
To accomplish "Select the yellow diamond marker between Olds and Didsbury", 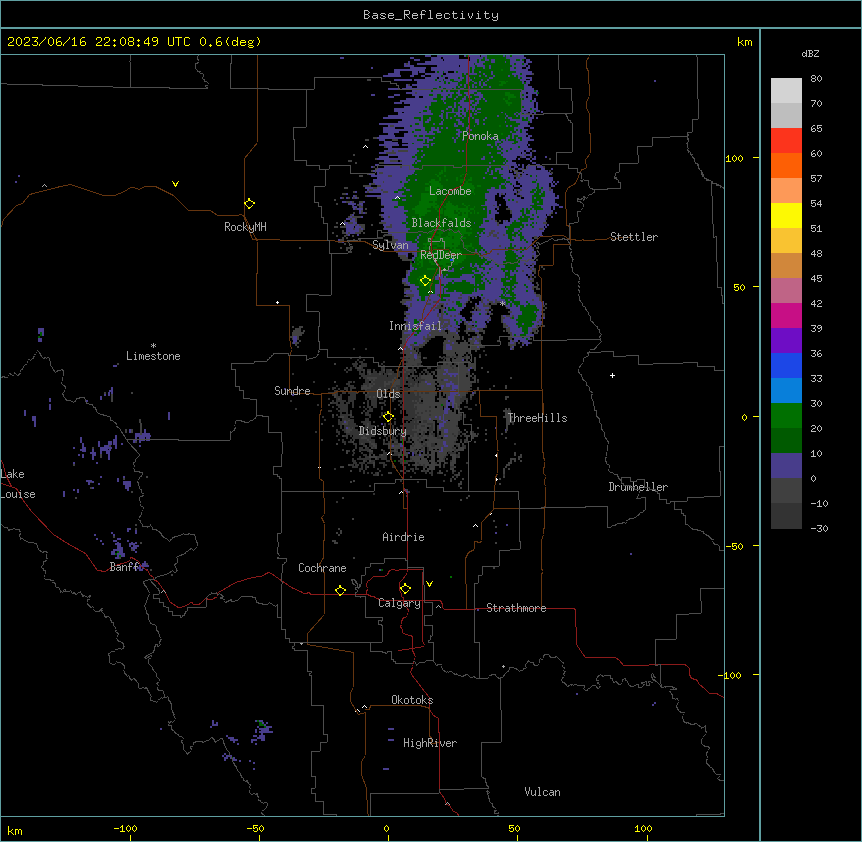I will coord(388,417).
